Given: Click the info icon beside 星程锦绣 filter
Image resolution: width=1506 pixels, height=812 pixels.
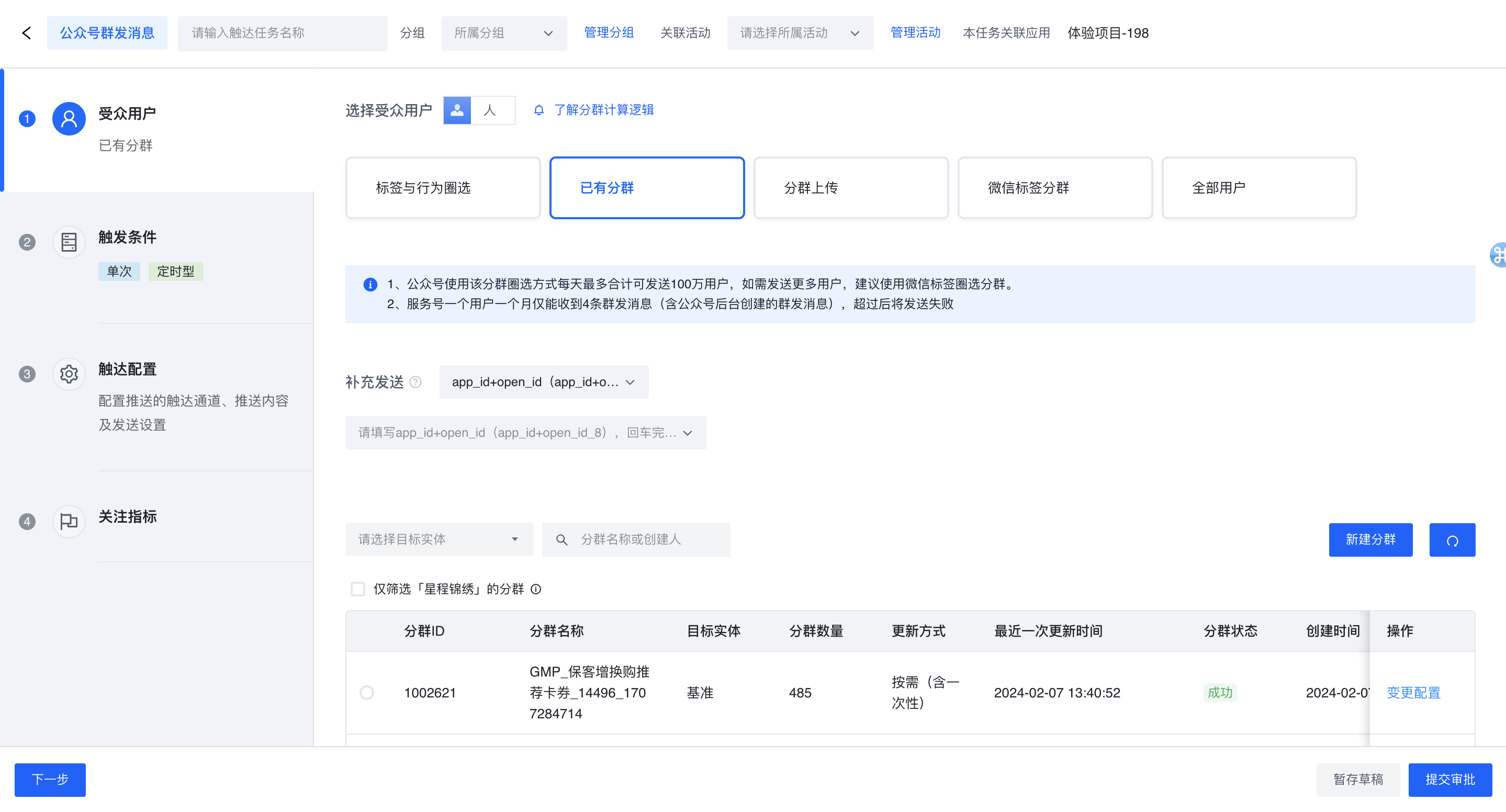Looking at the screenshot, I should (535, 589).
